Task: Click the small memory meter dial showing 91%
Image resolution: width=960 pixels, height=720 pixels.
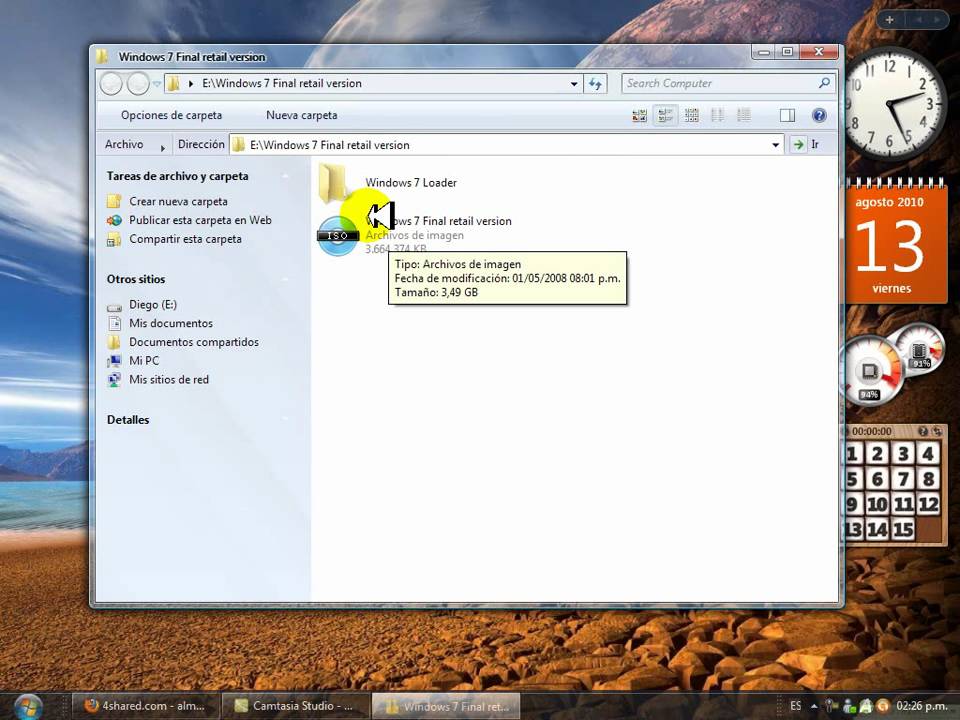Action: tap(920, 351)
